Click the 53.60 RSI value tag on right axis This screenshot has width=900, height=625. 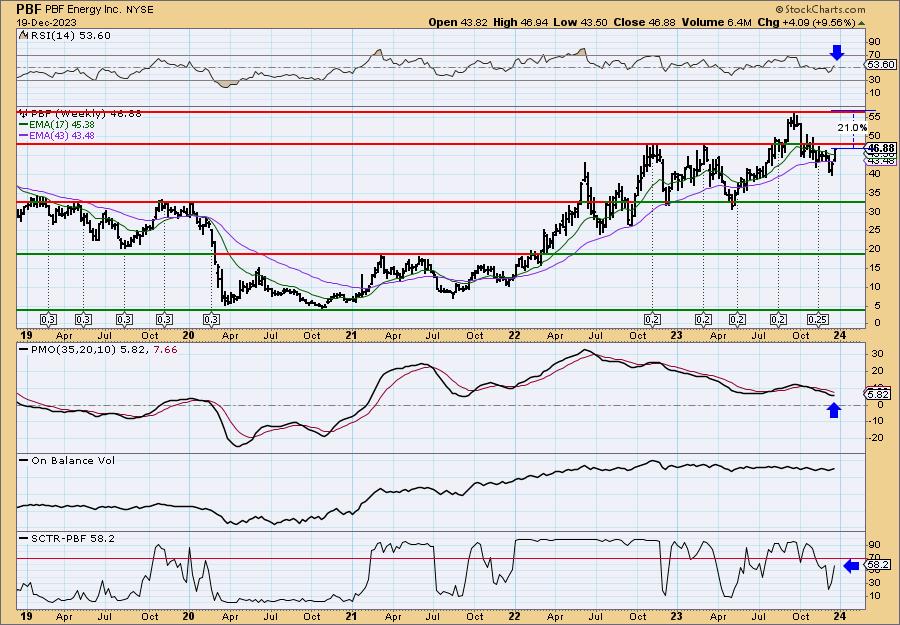(882, 65)
